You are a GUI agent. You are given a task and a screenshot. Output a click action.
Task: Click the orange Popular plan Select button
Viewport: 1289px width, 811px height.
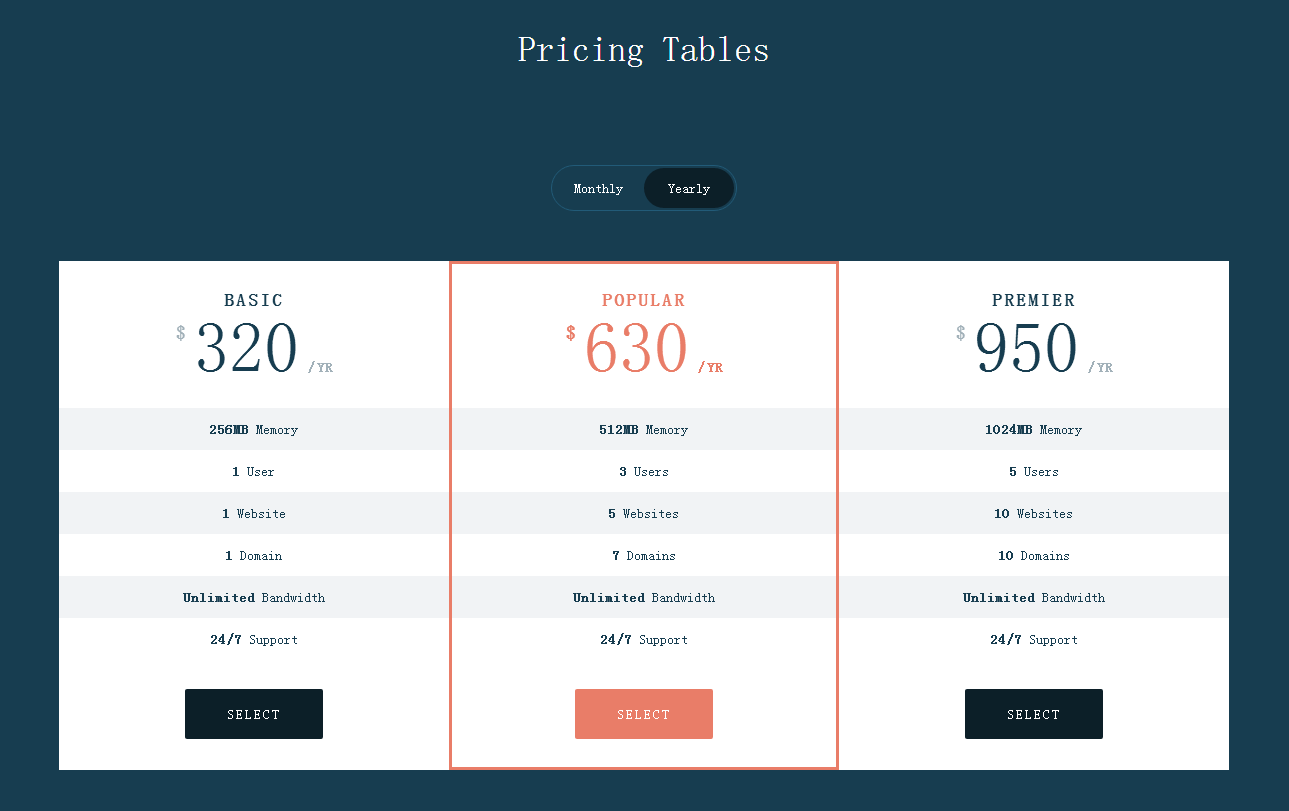tap(644, 714)
